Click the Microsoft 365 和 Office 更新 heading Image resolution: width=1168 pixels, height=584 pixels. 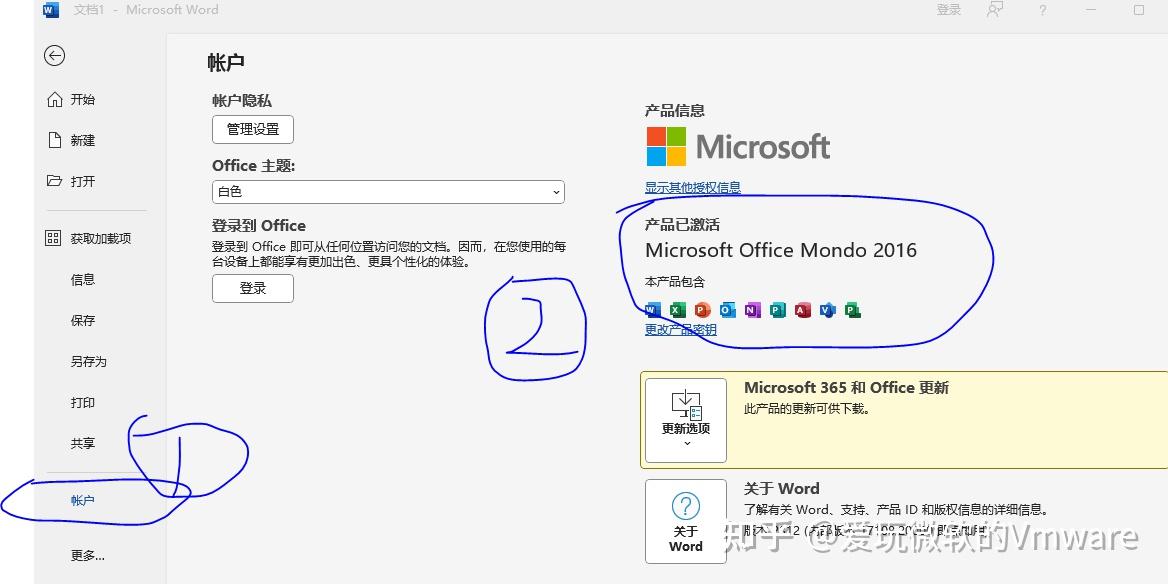pos(847,387)
